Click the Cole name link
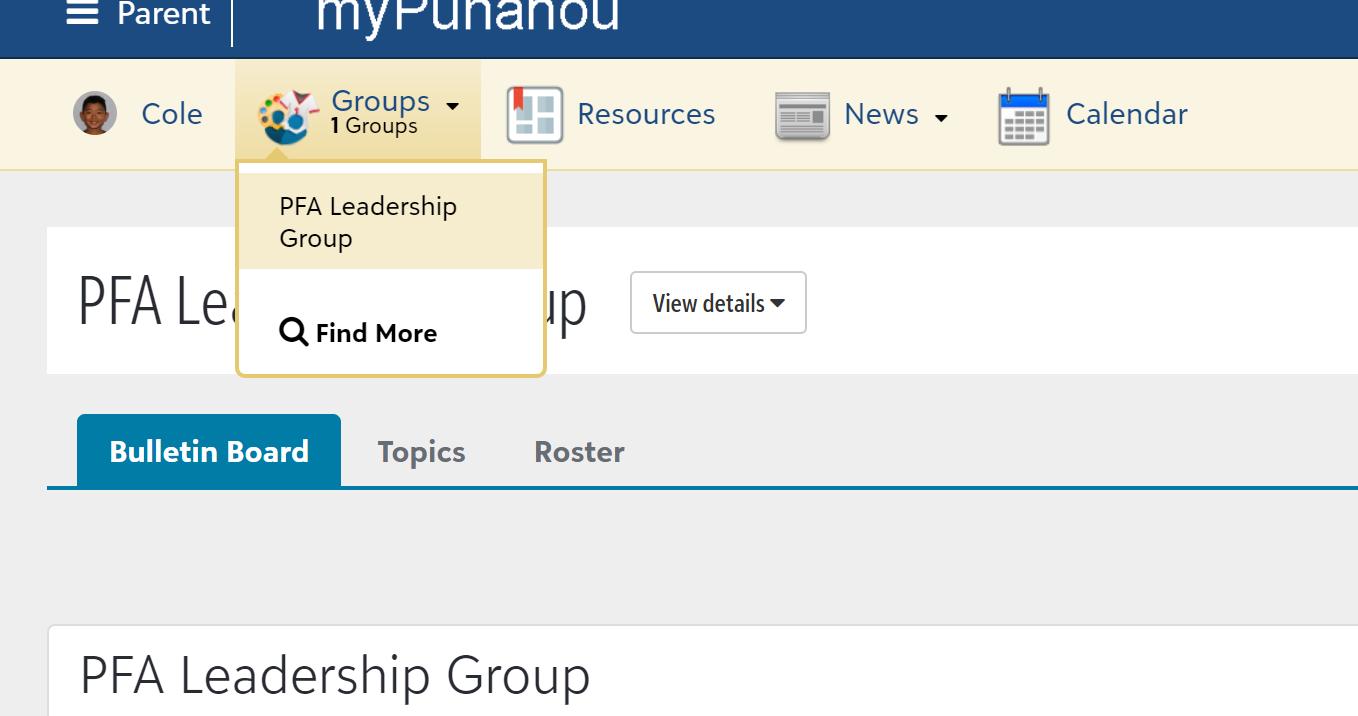This screenshot has width=1358, height=716. (172, 114)
